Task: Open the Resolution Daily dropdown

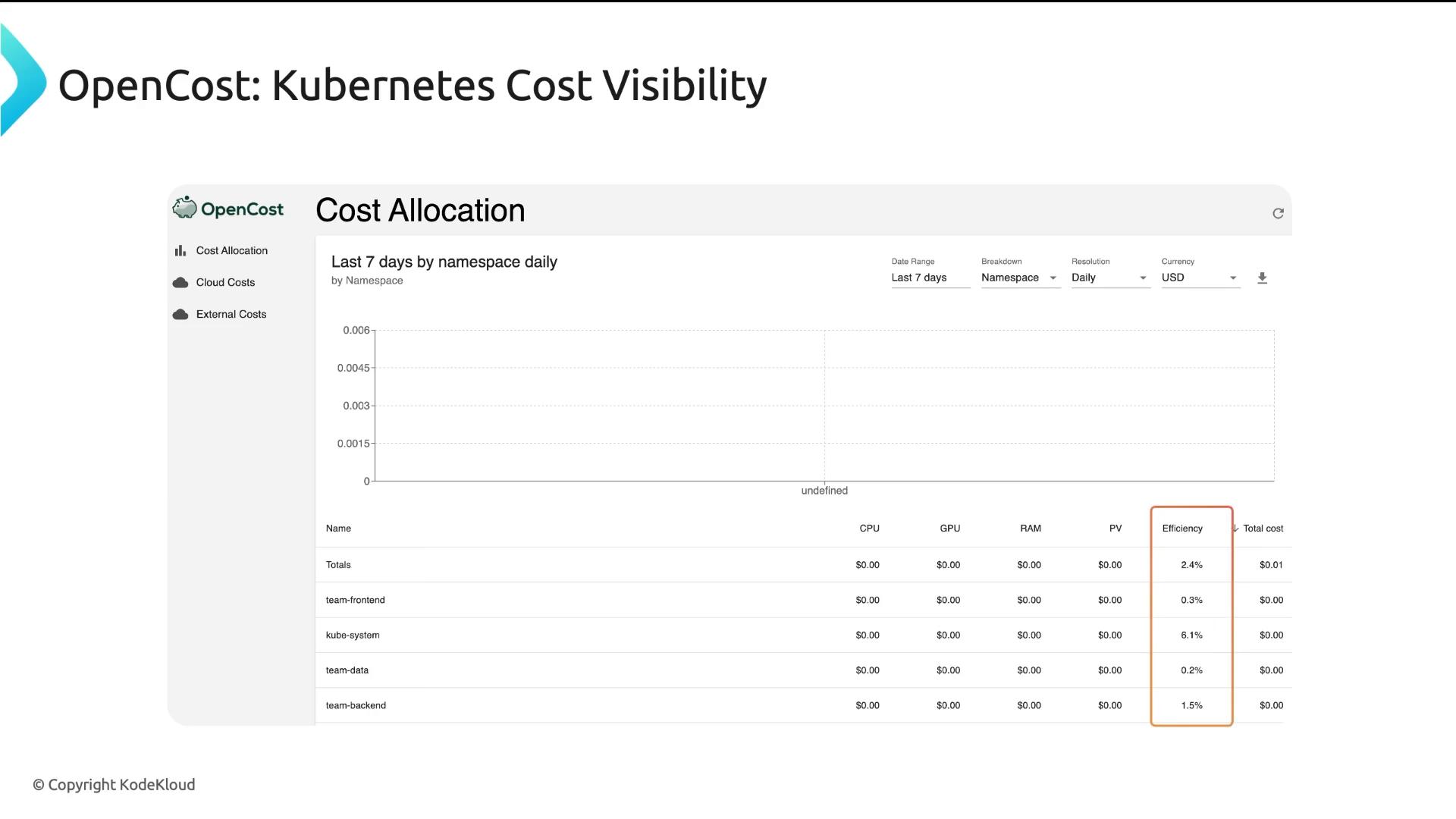Action: click(x=1110, y=278)
